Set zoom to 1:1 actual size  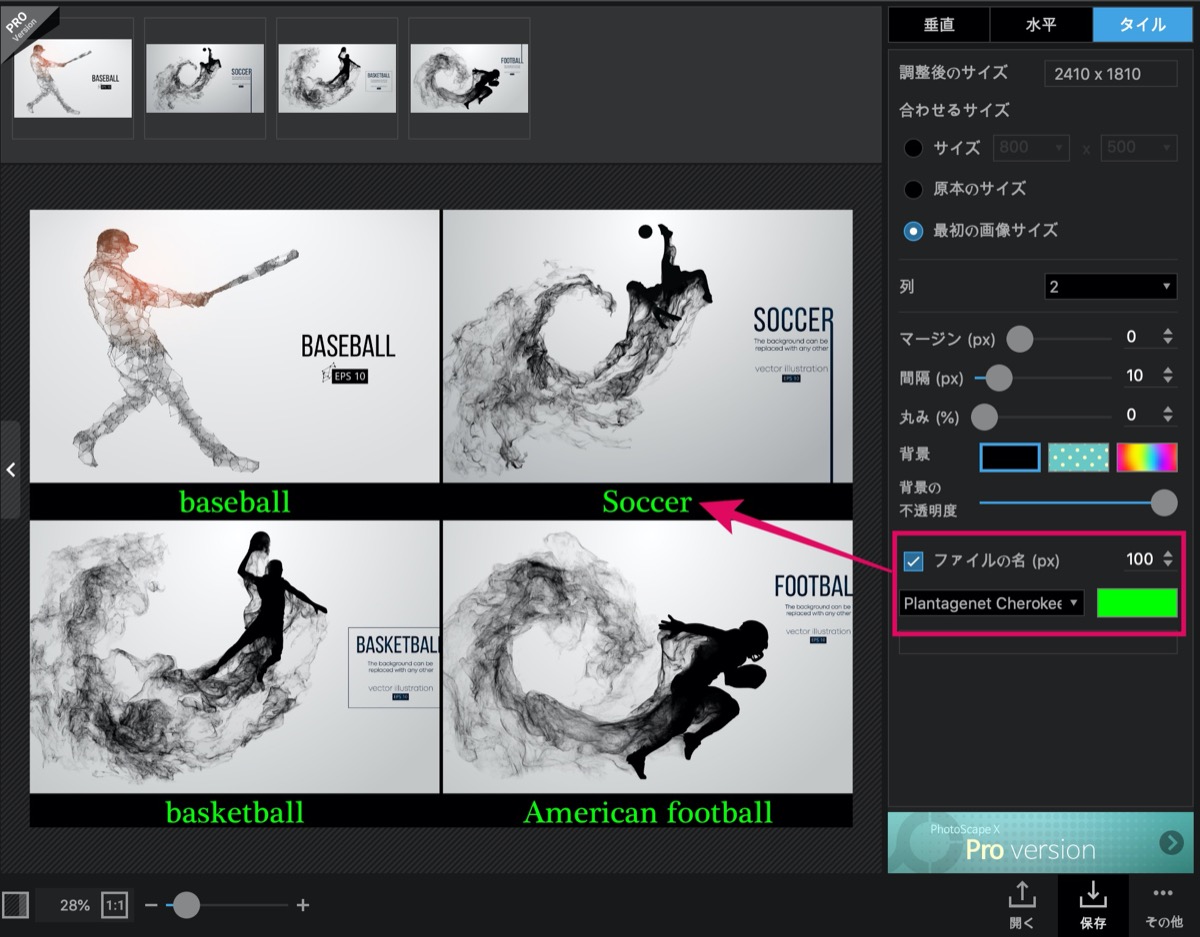point(114,905)
